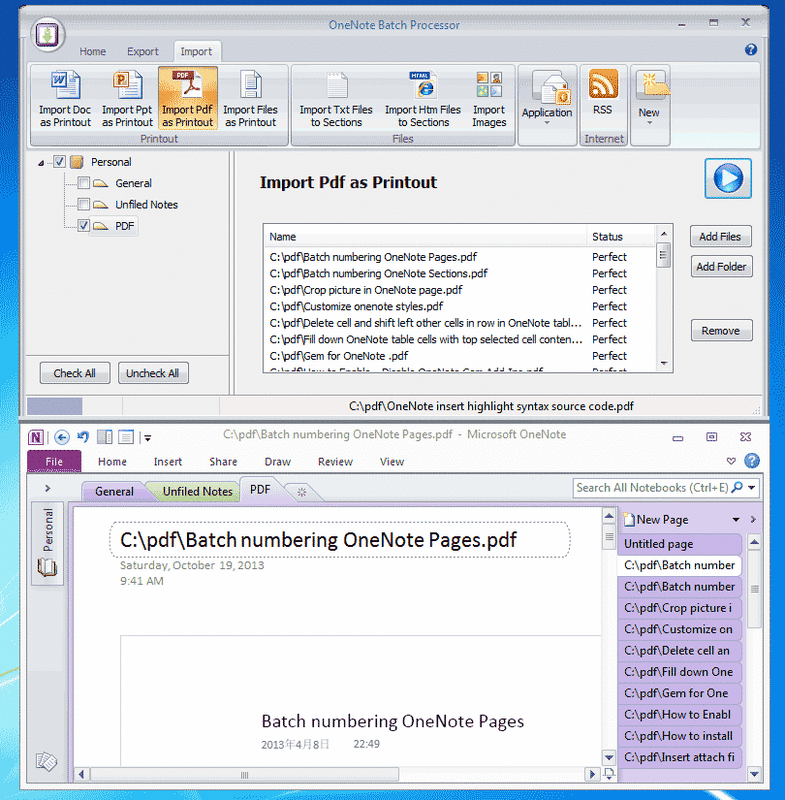Click the OneNote Undo button
This screenshot has height=800, width=785.
(x=83, y=437)
